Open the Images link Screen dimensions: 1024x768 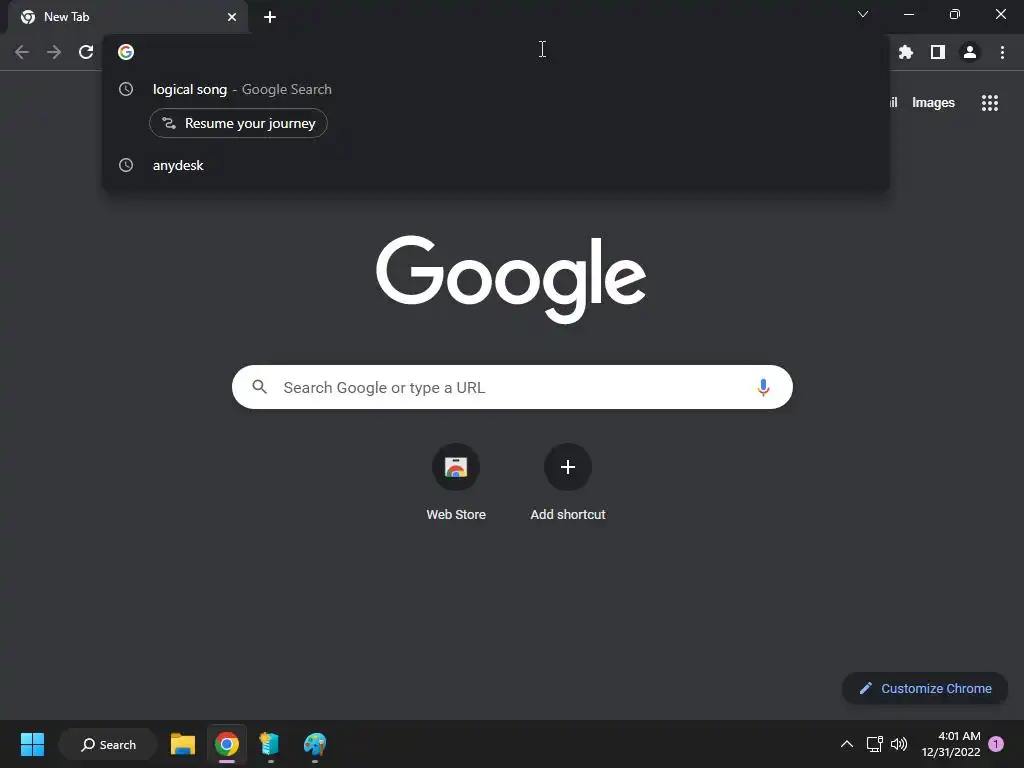click(933, 103)
